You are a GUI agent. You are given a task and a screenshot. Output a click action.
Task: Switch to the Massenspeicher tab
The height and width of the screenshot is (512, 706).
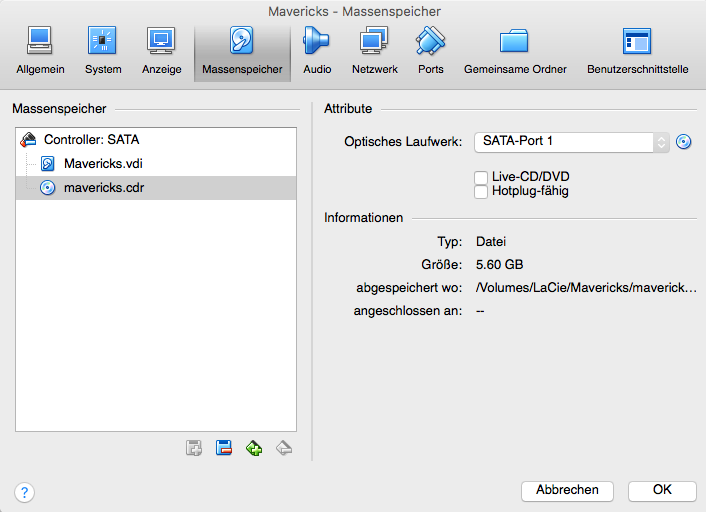click(x=242, y=51)
